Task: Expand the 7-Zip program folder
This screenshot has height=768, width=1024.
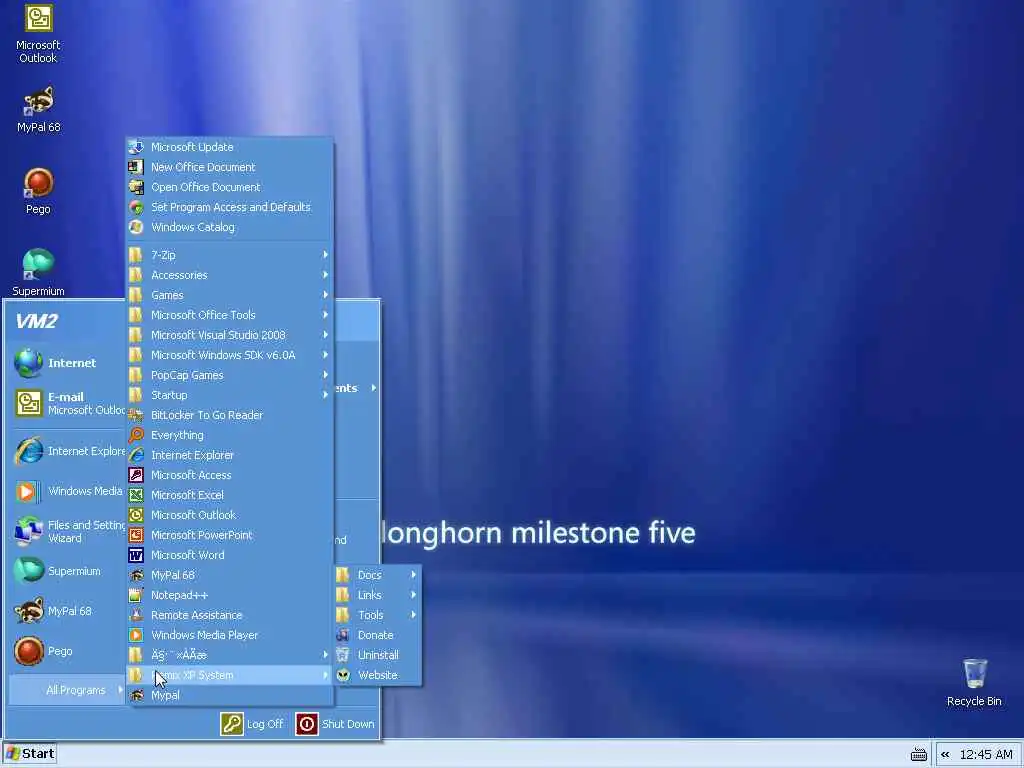Action: tap(229, 255)
